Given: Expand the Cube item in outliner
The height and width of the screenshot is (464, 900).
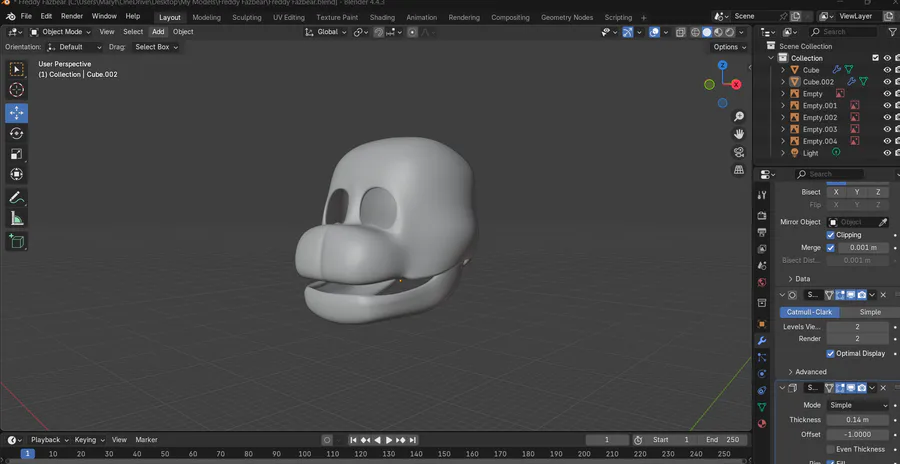Looking at the screenshot, I should pos(782,70).
